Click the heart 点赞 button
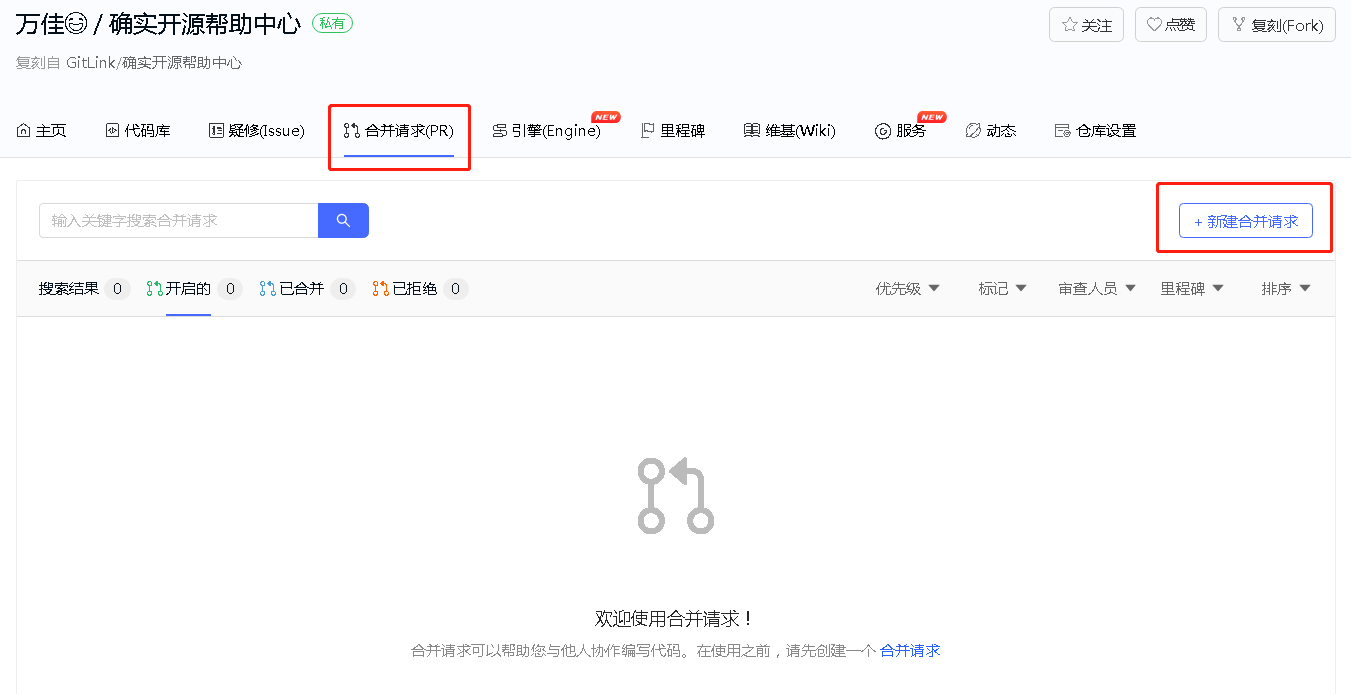The width and height of the screenshot is (1351, 694). point(1170,25)
